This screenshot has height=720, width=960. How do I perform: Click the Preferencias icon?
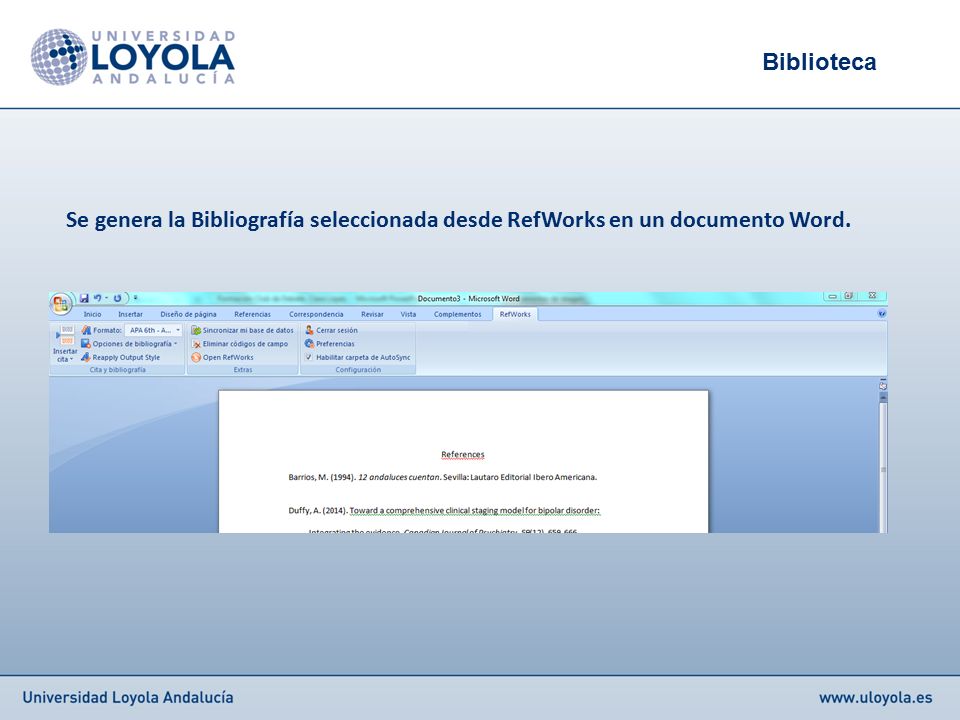coord(309,343)
